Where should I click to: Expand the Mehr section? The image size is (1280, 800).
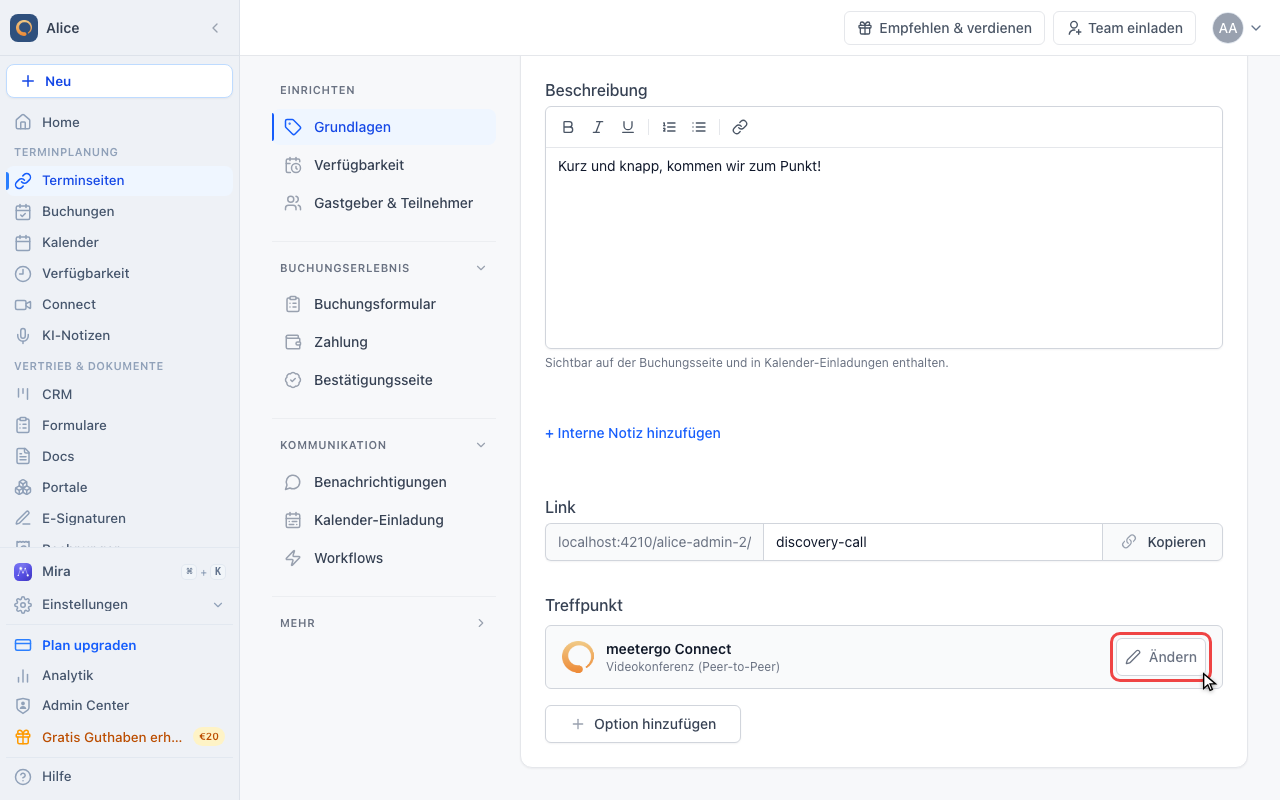481,623
